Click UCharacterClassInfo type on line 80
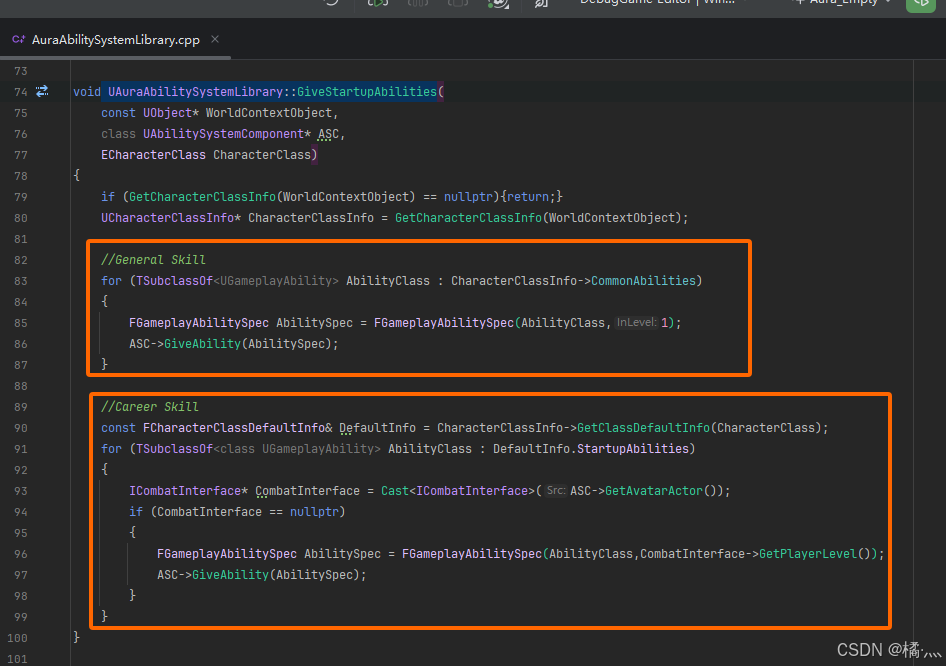This screenshot has height=666, width=946. click(167, 218)
